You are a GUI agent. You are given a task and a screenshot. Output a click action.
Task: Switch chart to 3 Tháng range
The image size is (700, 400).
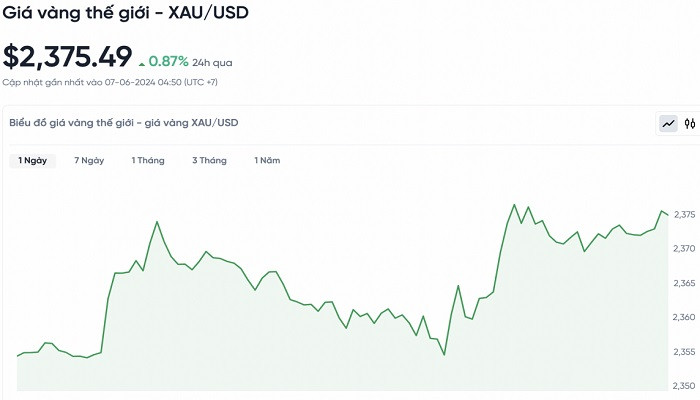(x=209, y=160)
